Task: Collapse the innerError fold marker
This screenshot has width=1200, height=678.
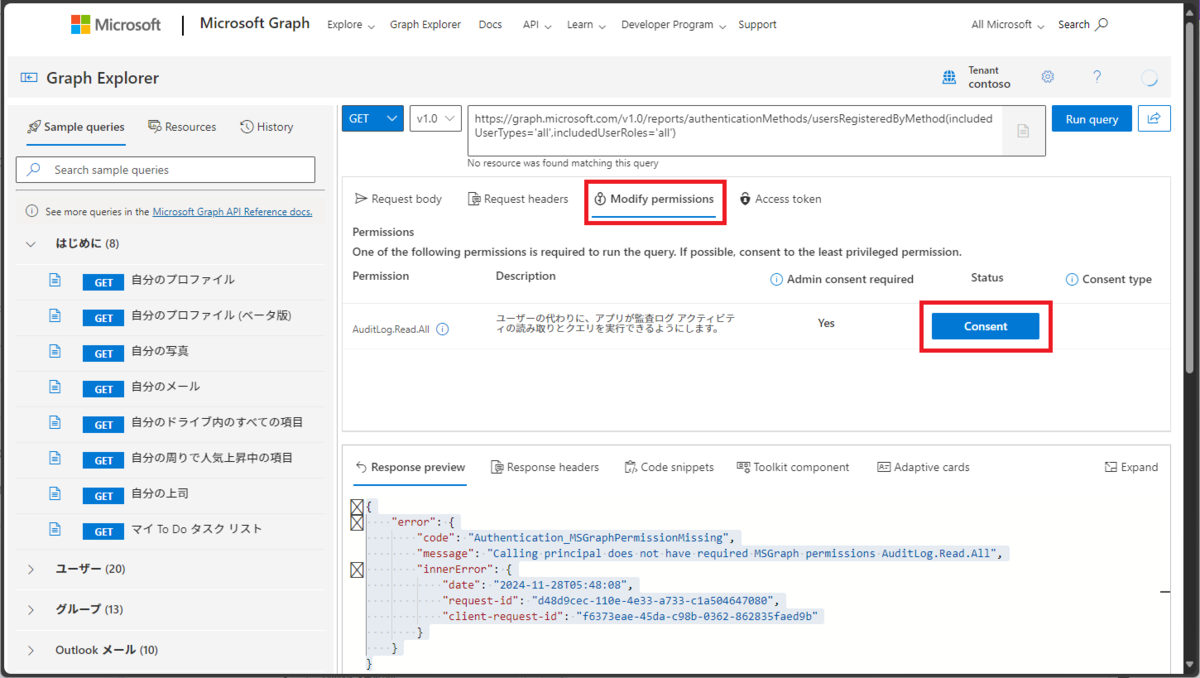Action: pos(357,570)
